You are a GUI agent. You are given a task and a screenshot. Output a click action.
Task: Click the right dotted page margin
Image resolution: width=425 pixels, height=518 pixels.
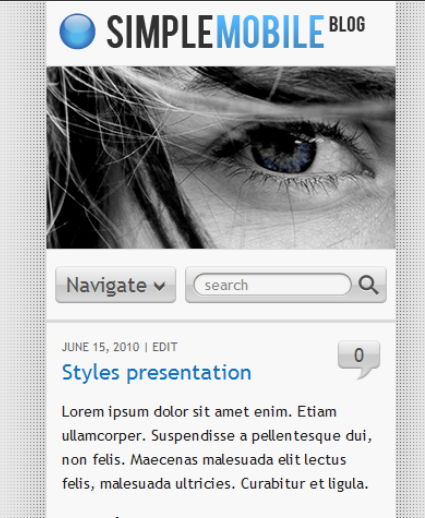[410, 260]
